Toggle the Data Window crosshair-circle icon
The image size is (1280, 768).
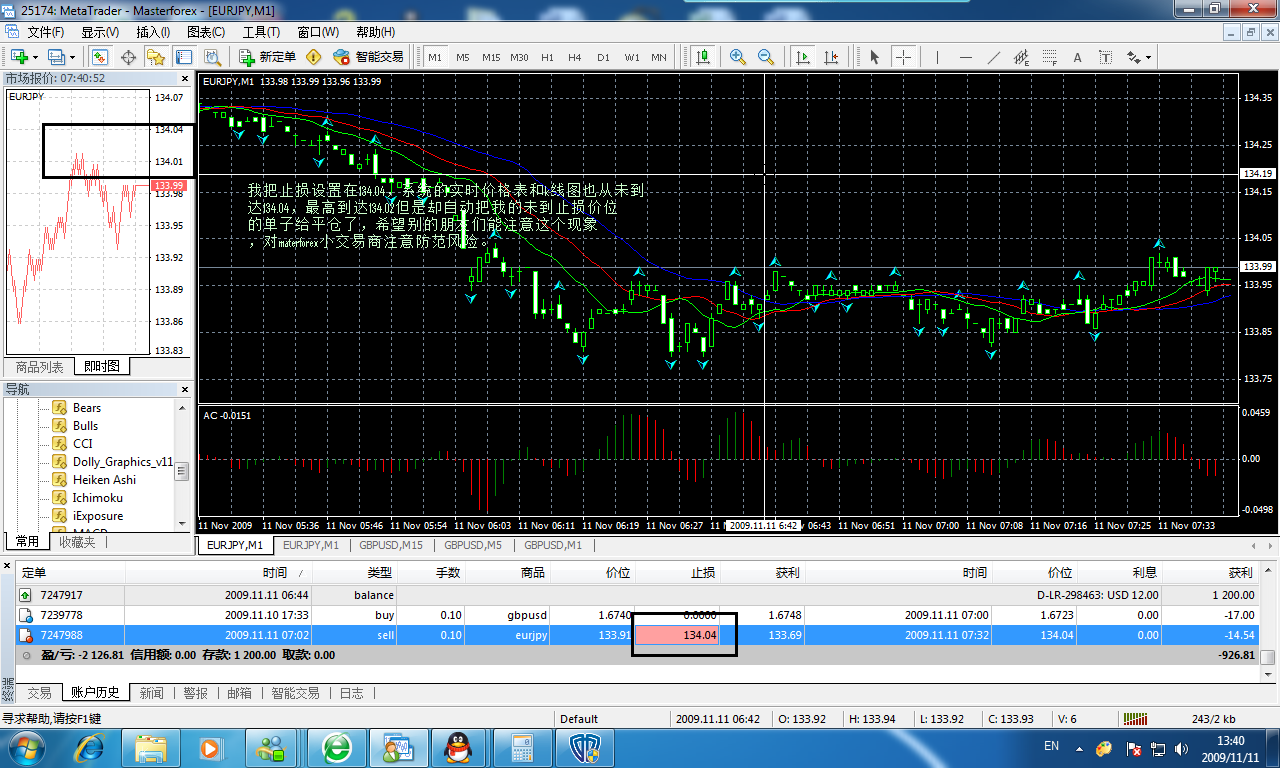coord(129,57)
